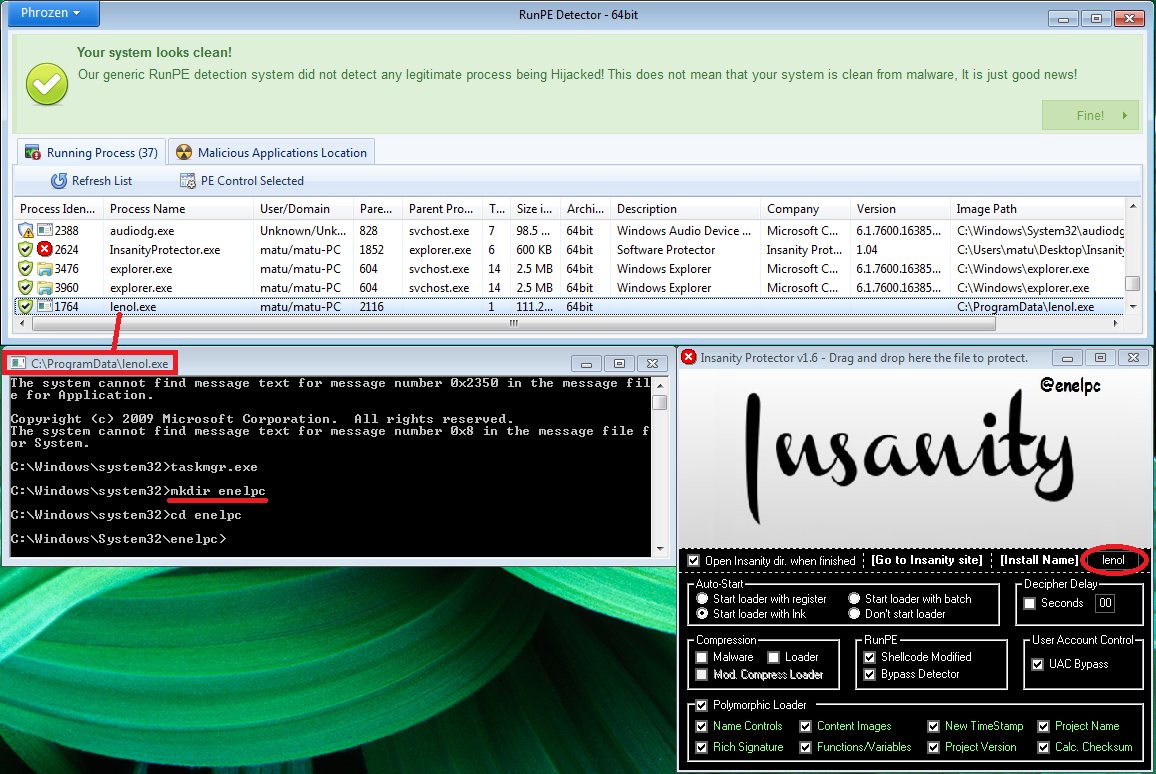Select Start loader with lnk radio
Screen dimensions: 1156x774
tap(702, 613)
